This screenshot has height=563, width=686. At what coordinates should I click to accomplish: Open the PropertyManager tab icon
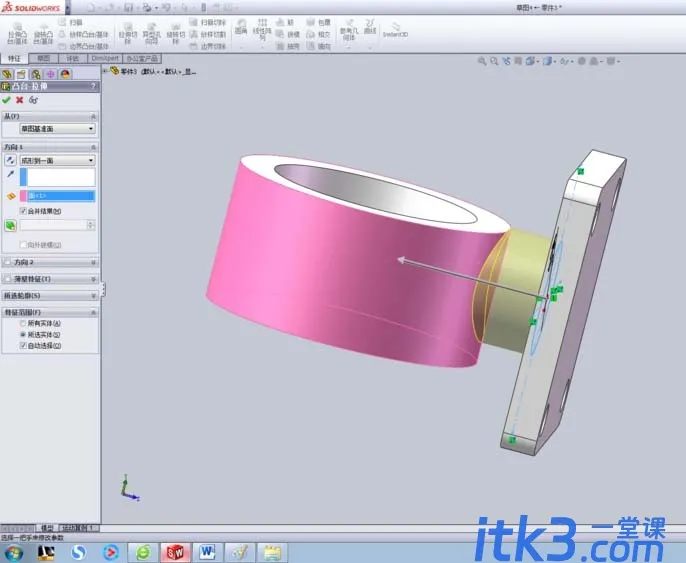21,74
